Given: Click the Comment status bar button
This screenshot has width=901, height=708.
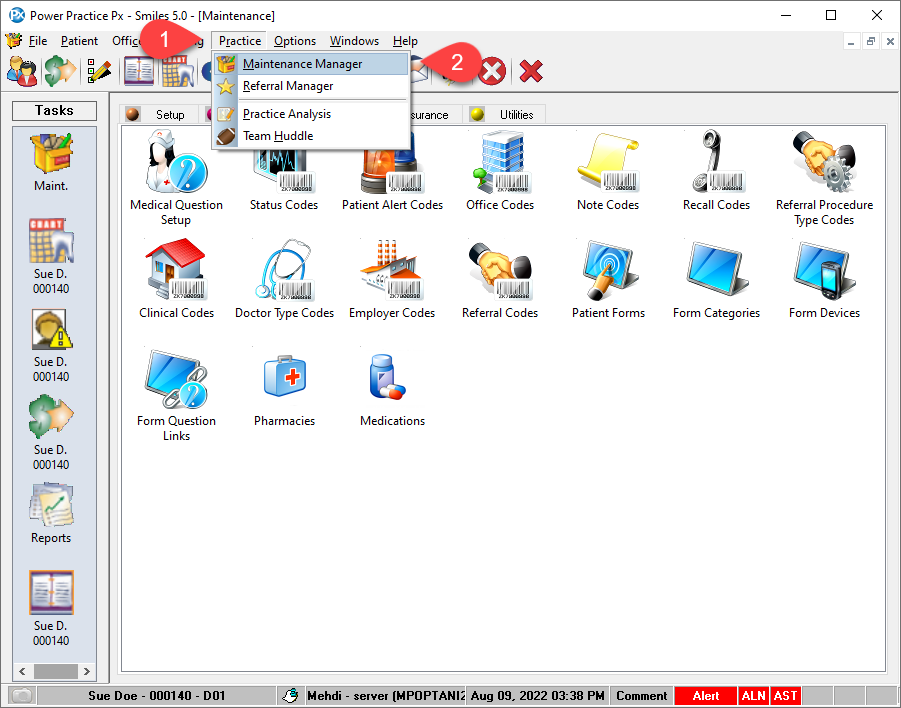Looking at the screenshot, I should [641, 696].
